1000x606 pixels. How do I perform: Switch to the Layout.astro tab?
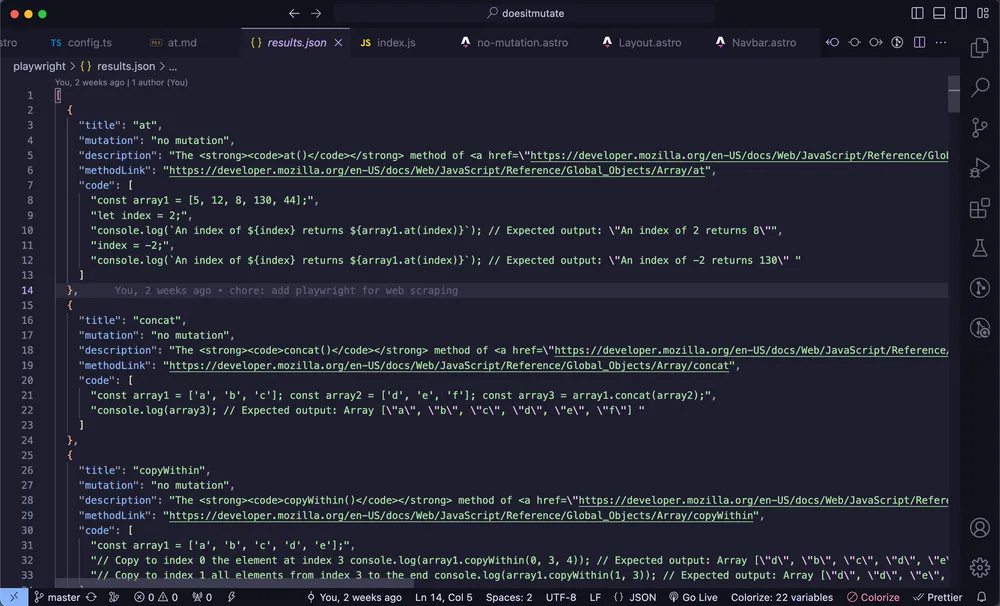point(642,43)
